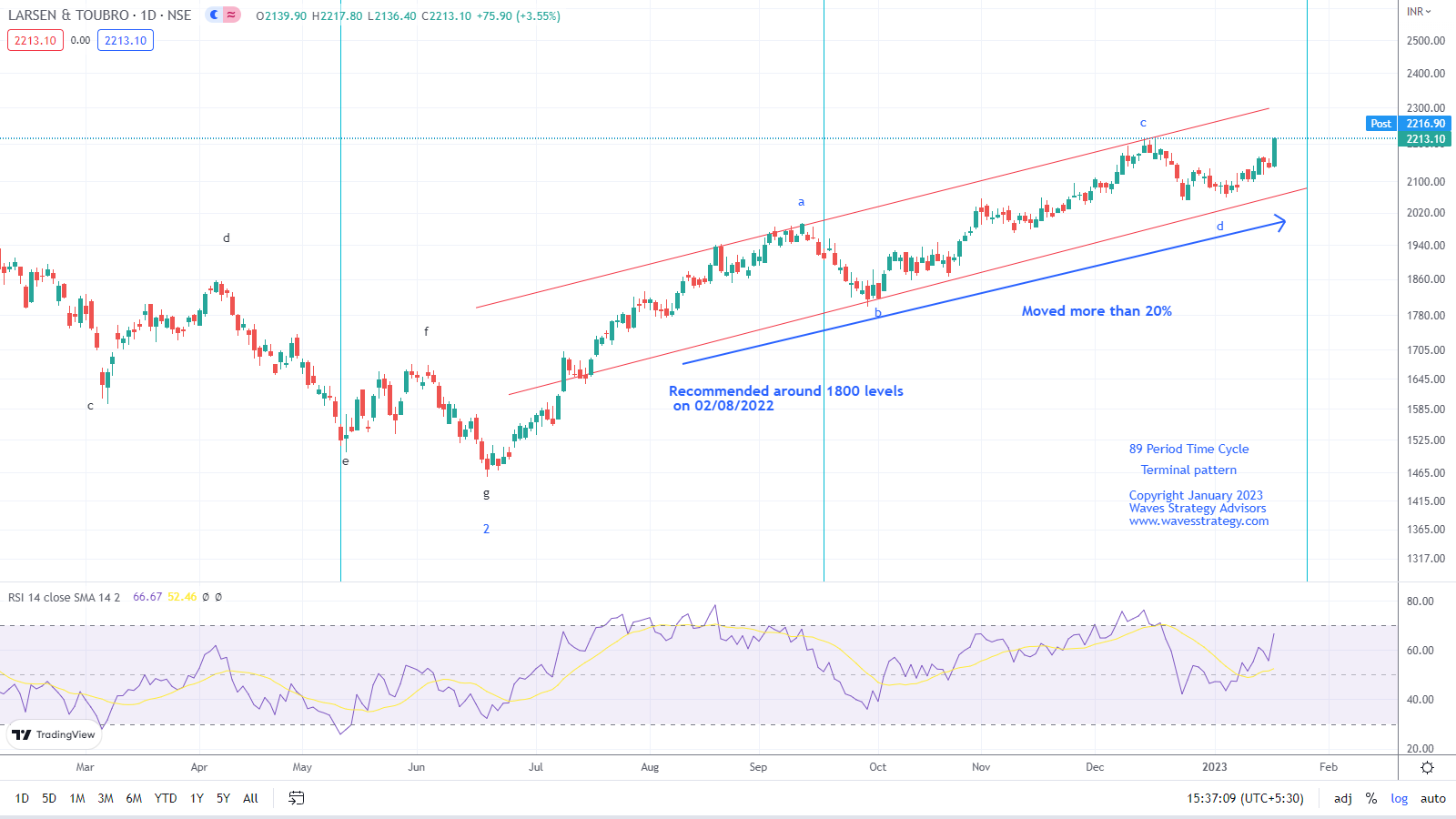Screen dimensions: 1456x819
Task: Select the 1M date range
Action: pyautogui.click(x=77, y=798)
